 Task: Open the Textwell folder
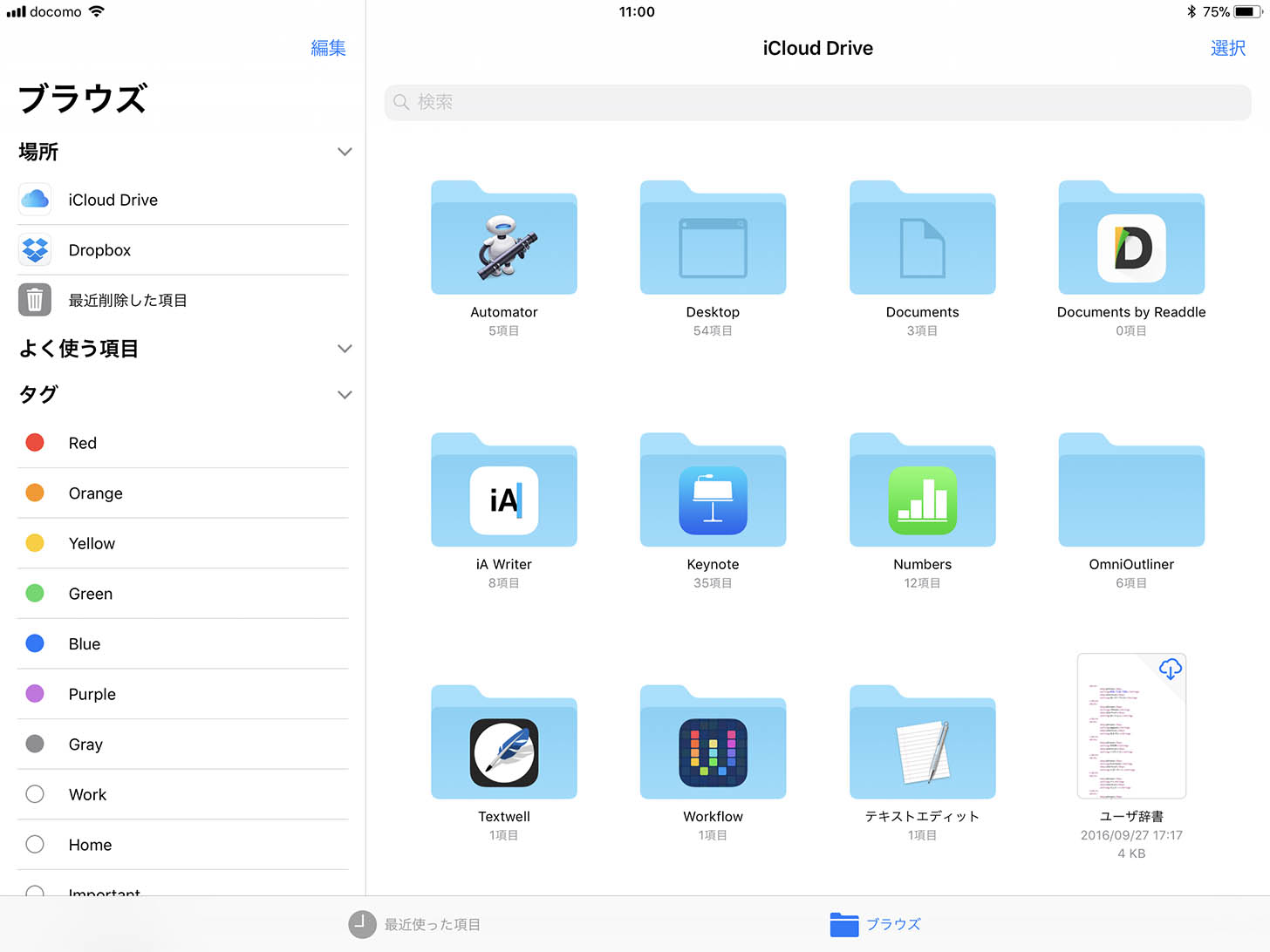503,744
